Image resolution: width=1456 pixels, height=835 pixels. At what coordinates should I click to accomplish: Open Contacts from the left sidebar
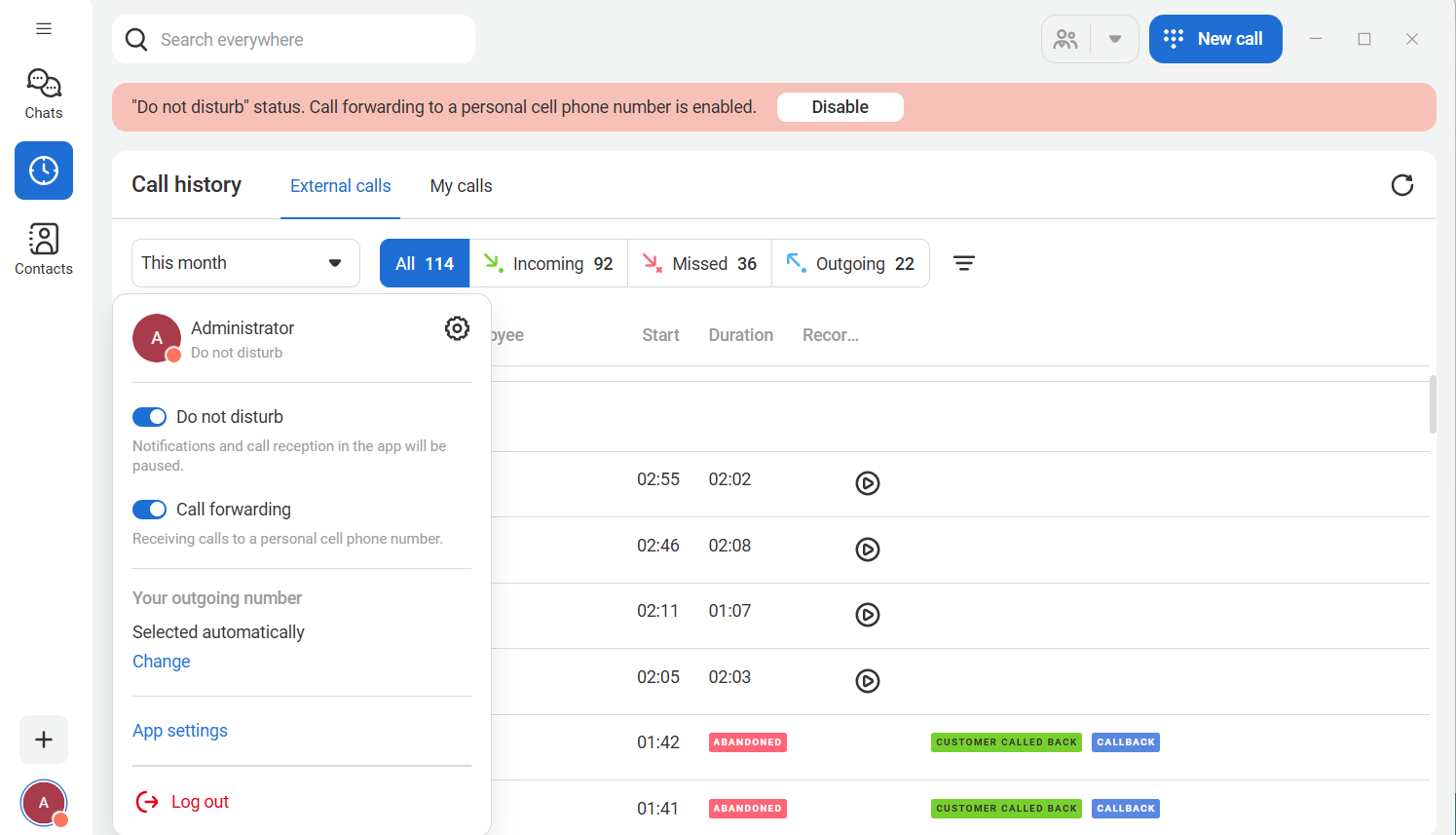pyautogui.click(x=44, y=249)
